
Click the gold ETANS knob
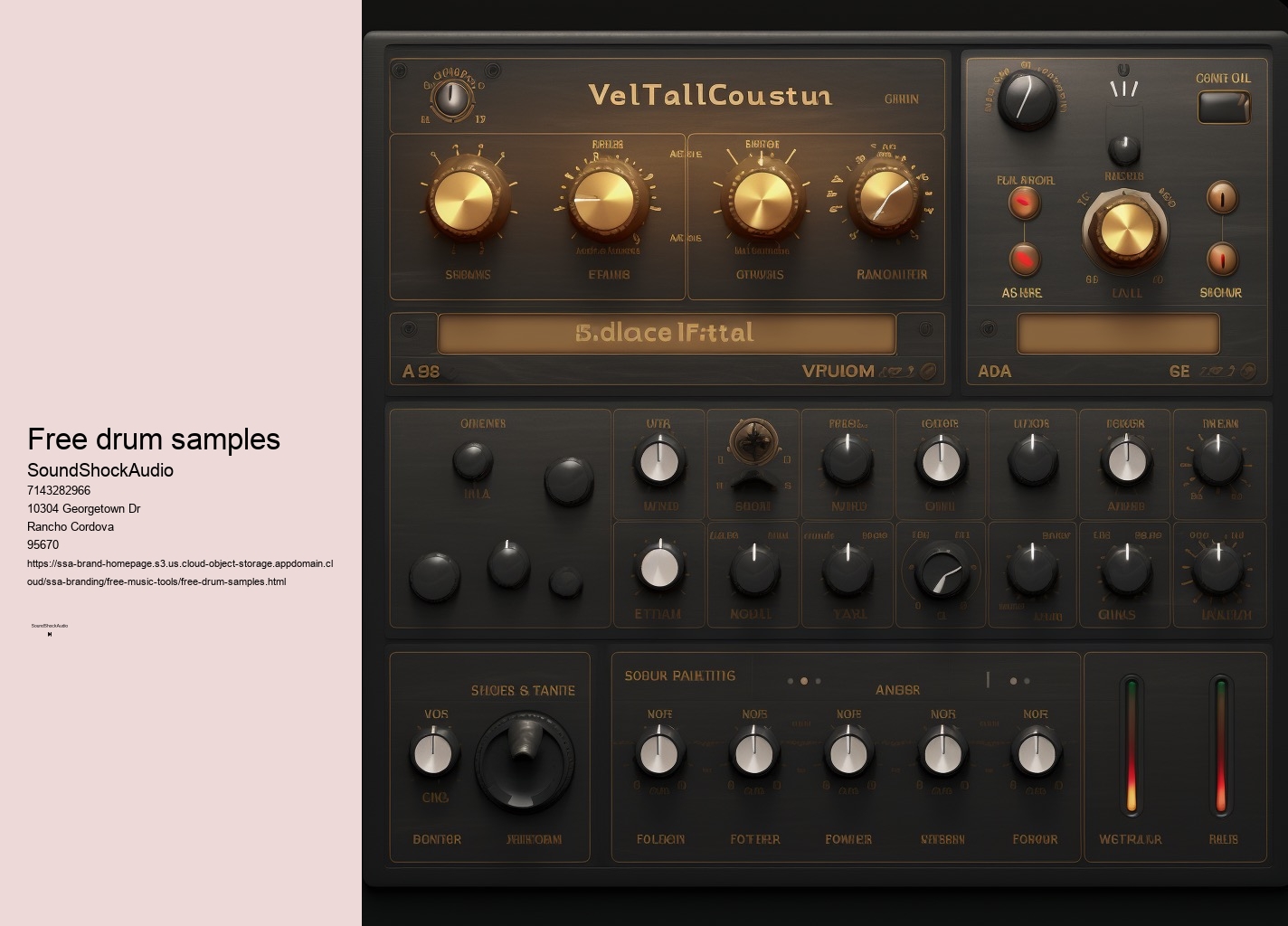pos(604,199)
